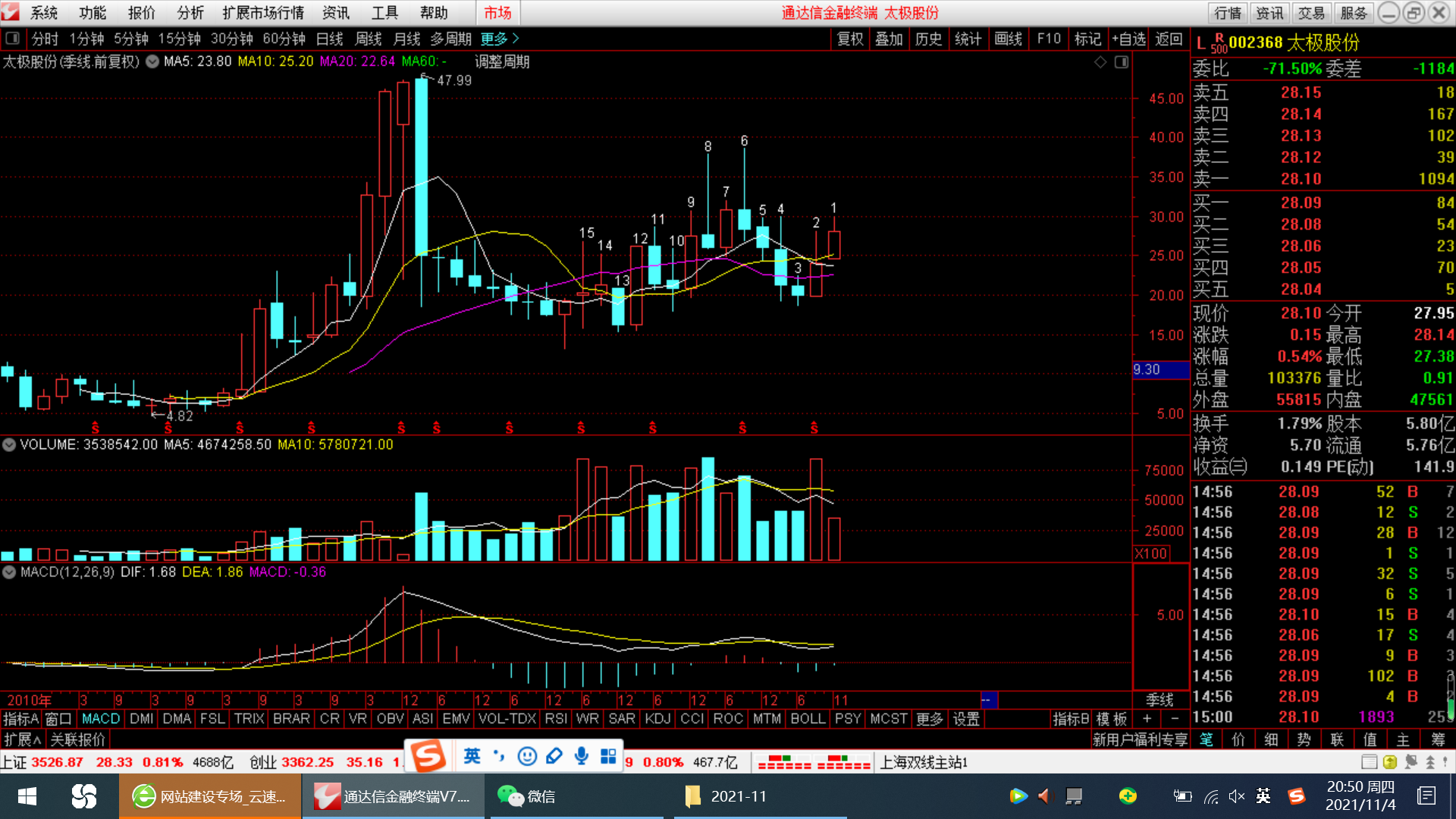The width and height of the screenshot is (1456, 819).
Task: Click the satellite dish status icon
Action: pyautogui.click(x=1410, y=762)
